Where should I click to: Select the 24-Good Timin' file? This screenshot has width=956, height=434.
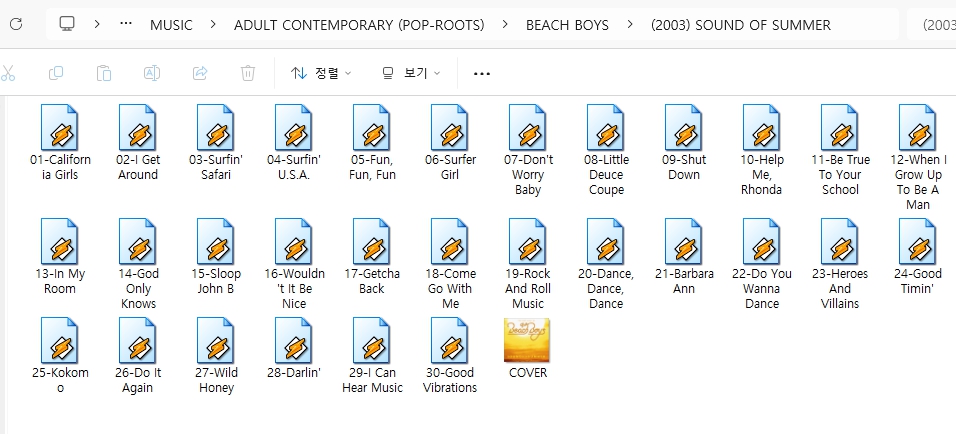pyautogui.click(x=918, y=257)
